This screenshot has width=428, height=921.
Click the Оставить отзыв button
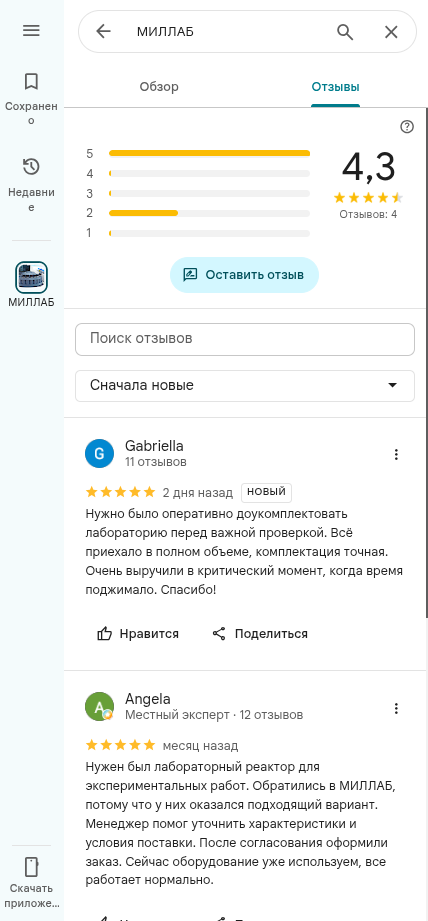(244, 274)
